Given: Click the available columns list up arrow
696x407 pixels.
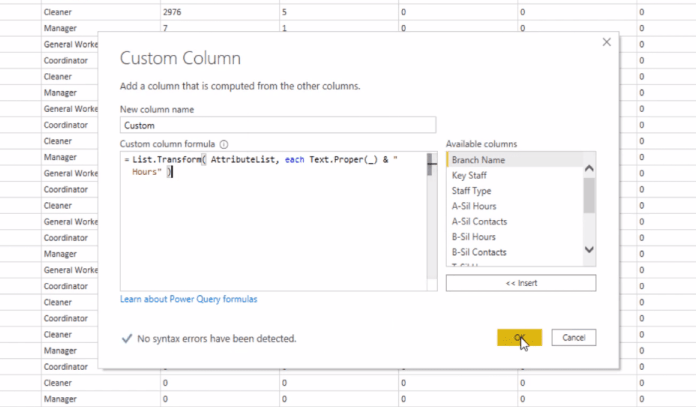Looking at the screenshot, I should tap(589, 168).
